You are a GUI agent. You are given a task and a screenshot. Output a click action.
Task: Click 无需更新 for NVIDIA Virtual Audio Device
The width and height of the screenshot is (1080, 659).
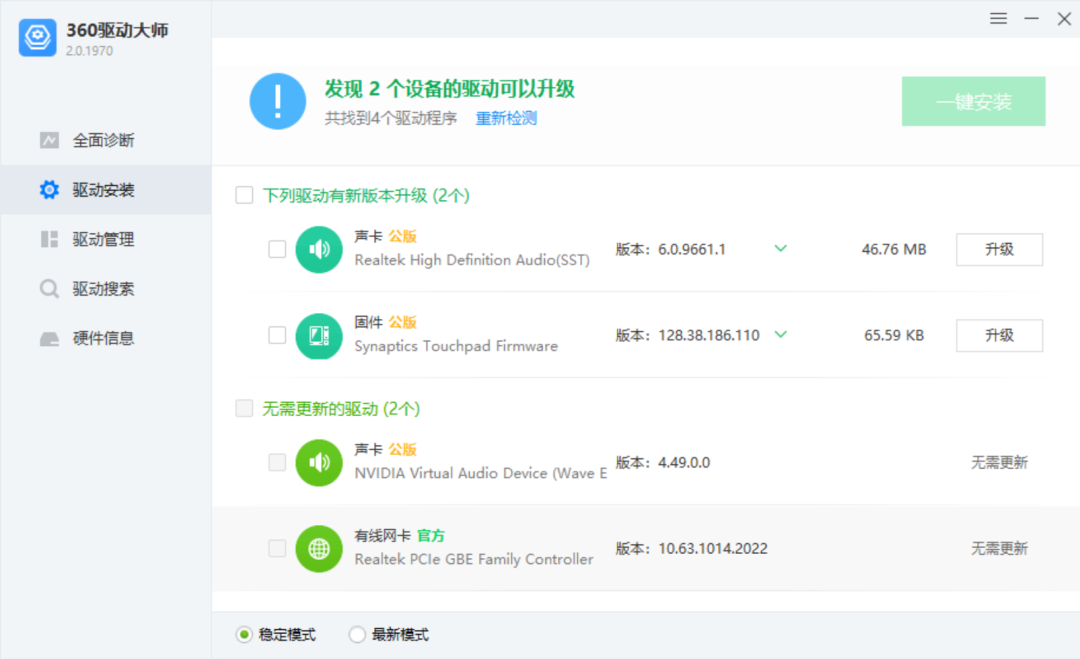pyautogui.click(x=999, y=463)
